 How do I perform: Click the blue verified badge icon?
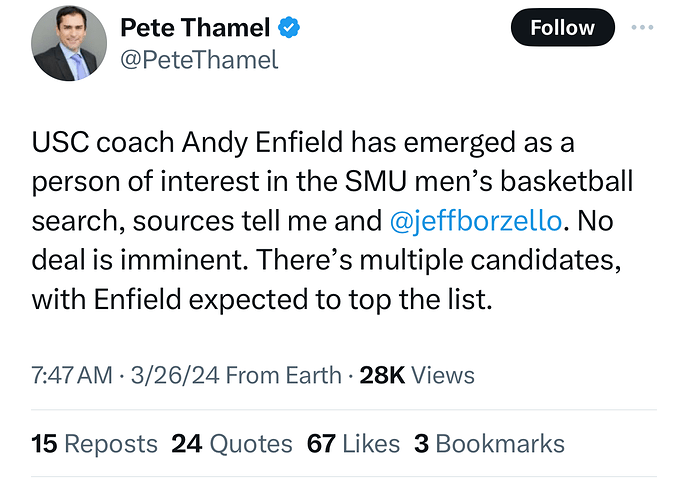[289, 27]
